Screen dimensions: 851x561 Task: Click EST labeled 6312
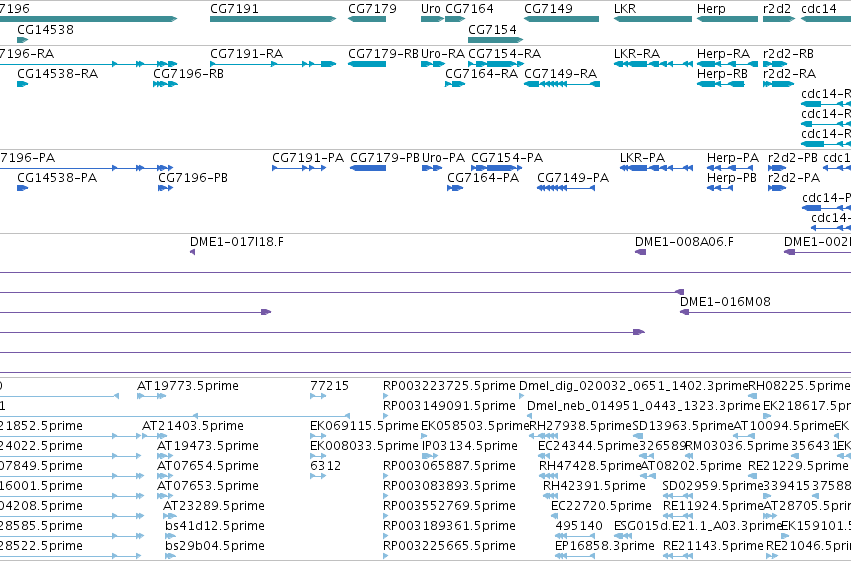tap(318, 476)
